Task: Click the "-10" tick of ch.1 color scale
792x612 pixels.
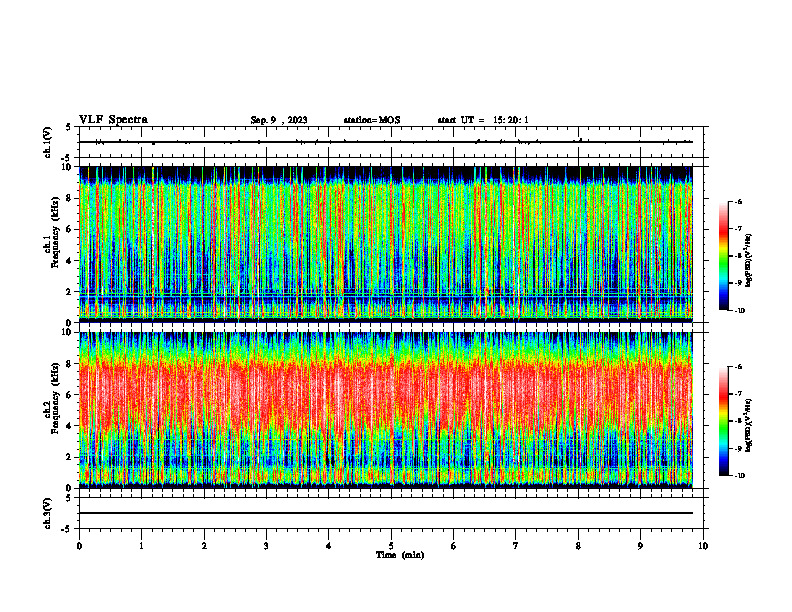Action: click(x=740, y=311)
